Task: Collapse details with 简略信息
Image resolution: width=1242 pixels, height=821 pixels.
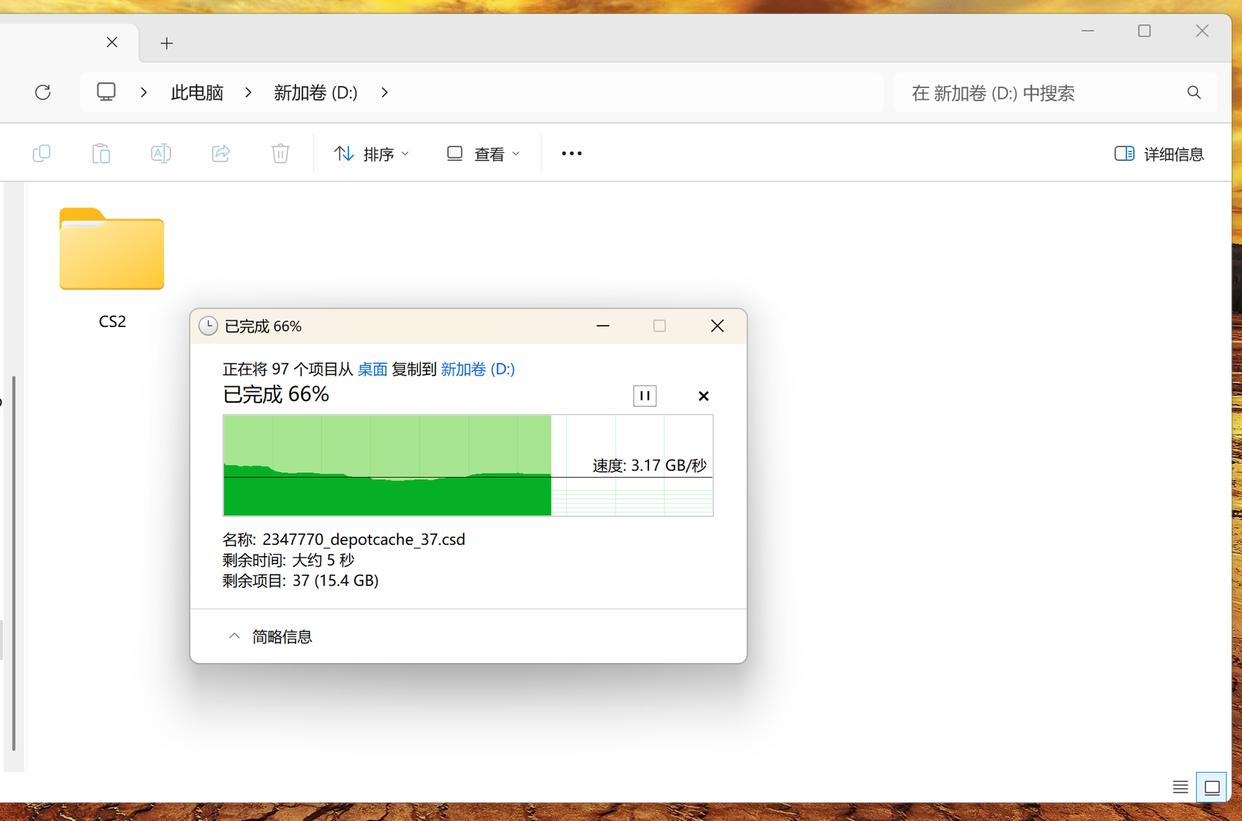Action: (270, 636)
